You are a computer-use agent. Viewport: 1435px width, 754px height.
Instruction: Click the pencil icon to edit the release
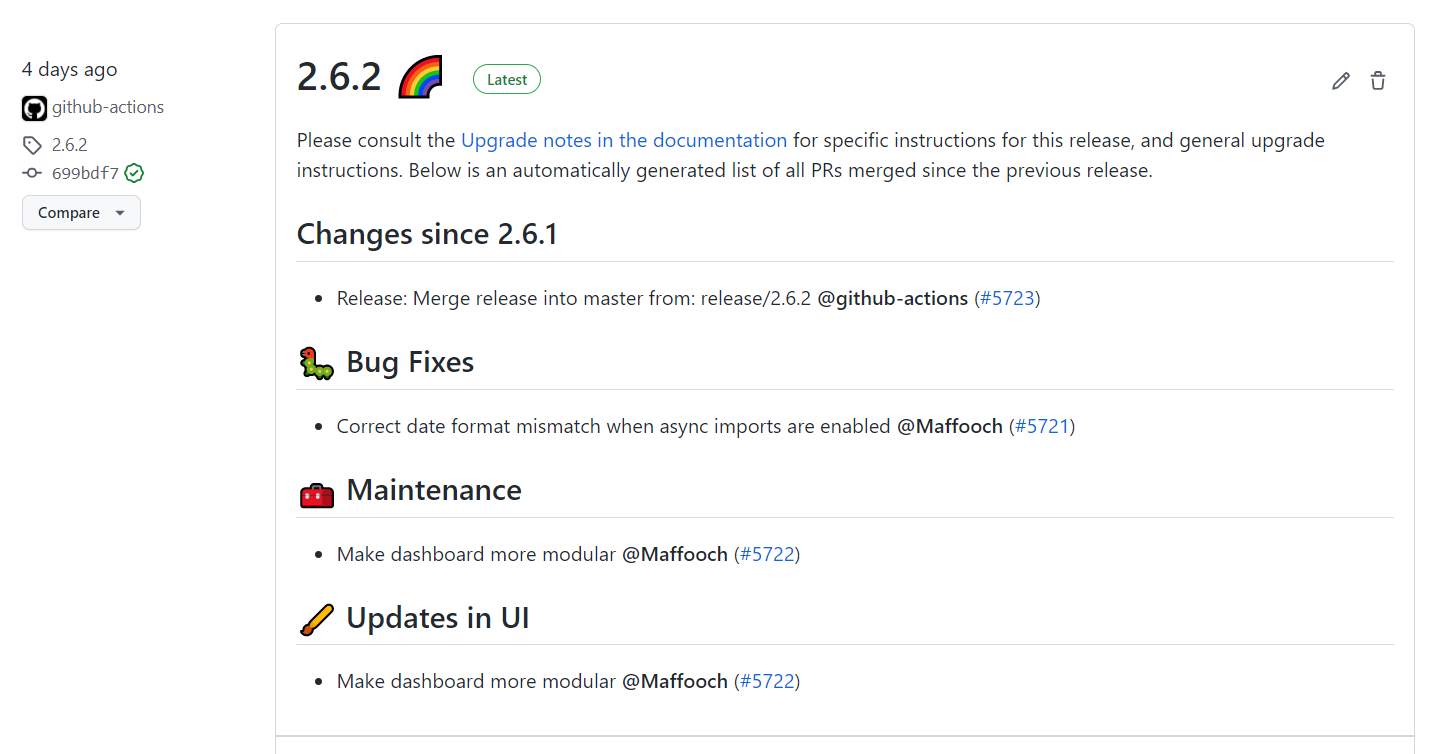point(1340,80)
